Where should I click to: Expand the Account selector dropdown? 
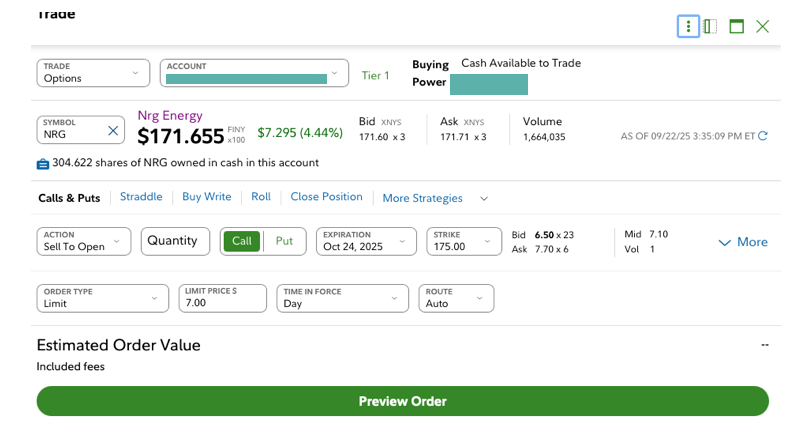(253, 73)
